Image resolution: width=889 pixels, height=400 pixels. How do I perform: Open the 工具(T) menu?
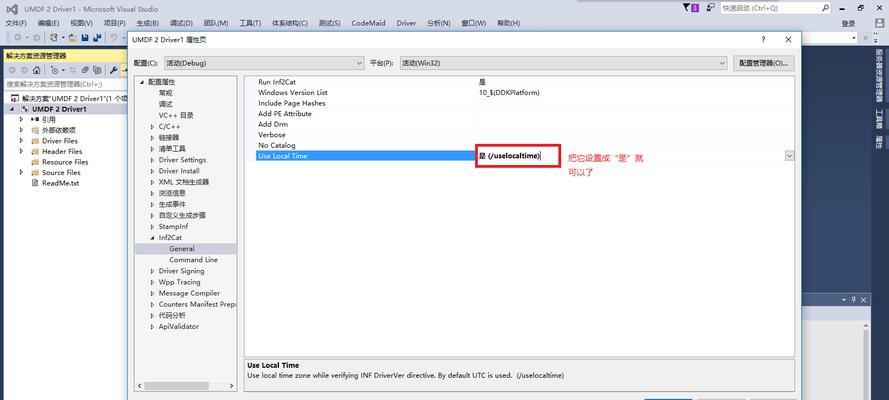click(250, 23)
